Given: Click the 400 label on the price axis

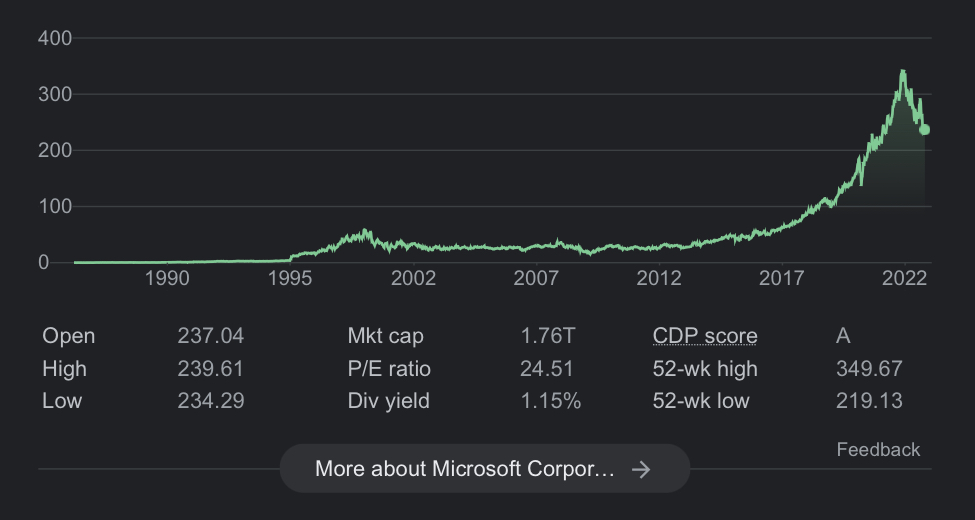Looking at the screenshot, I should point(55,38).
